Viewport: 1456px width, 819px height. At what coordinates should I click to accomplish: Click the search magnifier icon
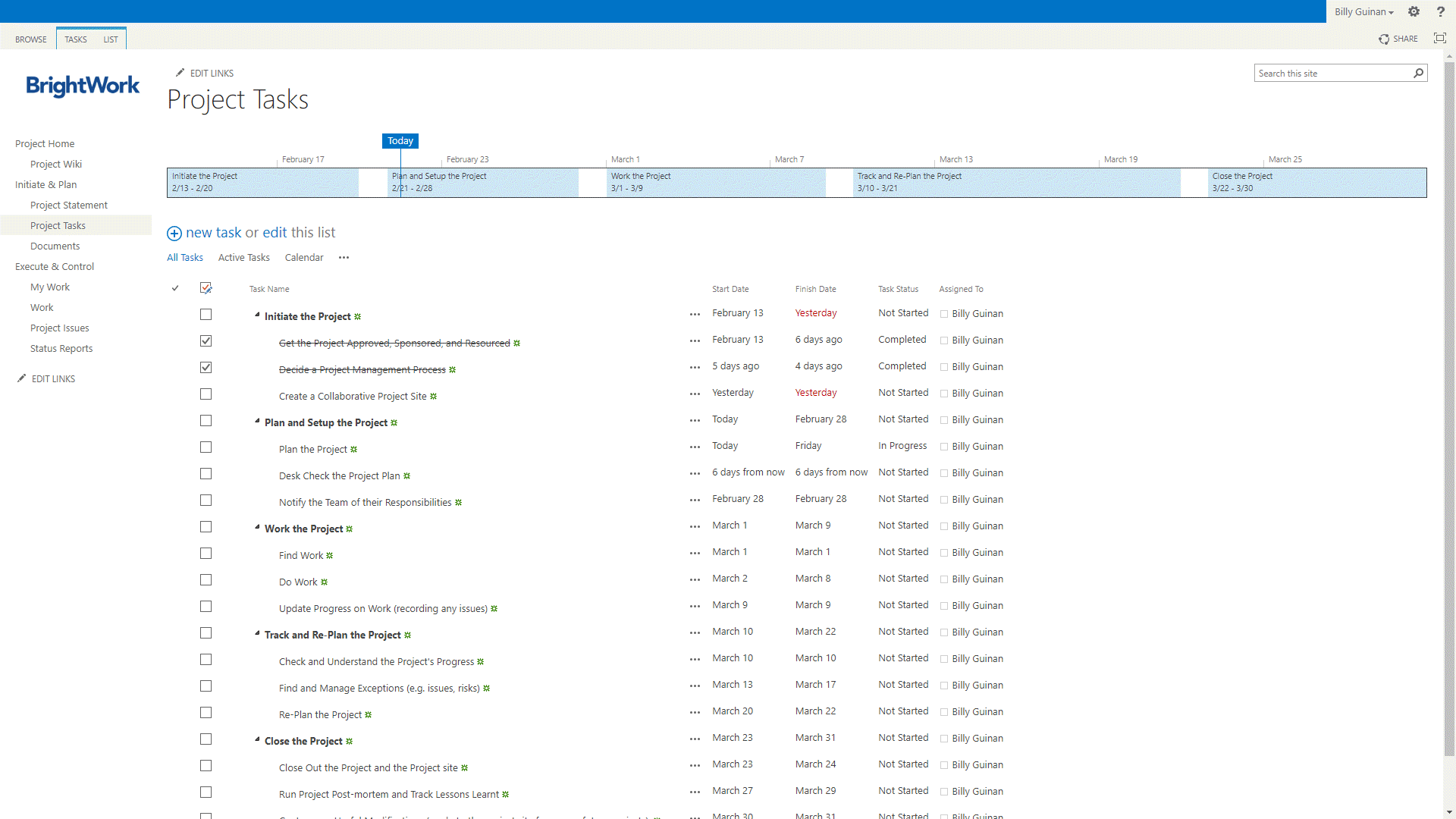(x=1418, y=73)
